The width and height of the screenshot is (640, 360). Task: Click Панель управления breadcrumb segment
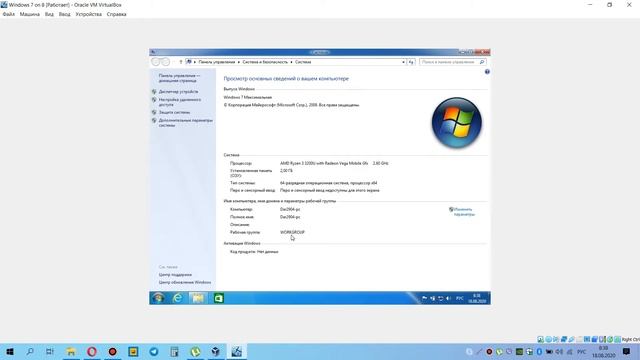(x=217, y=62)
